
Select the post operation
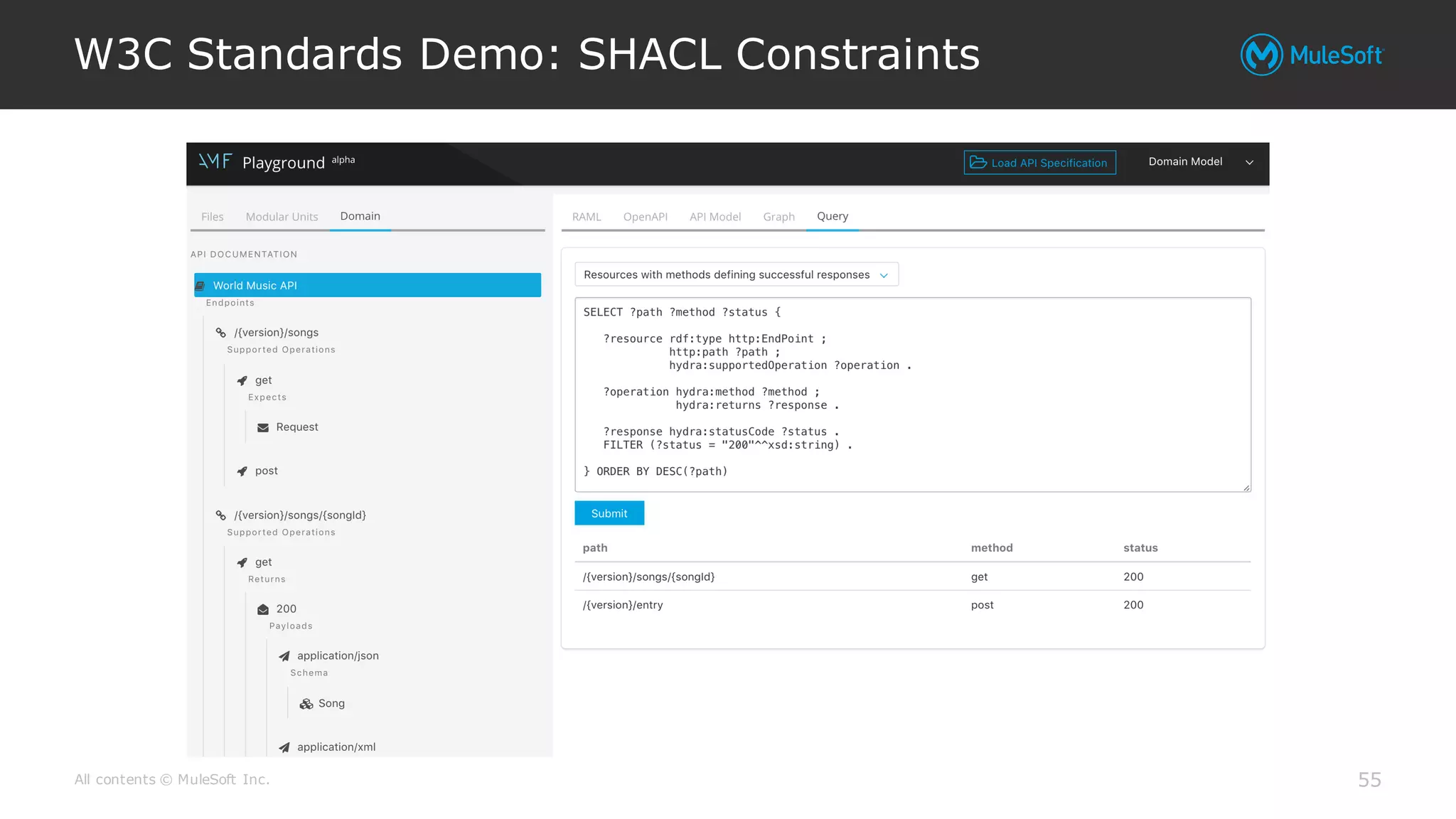[x=267, y=471]
